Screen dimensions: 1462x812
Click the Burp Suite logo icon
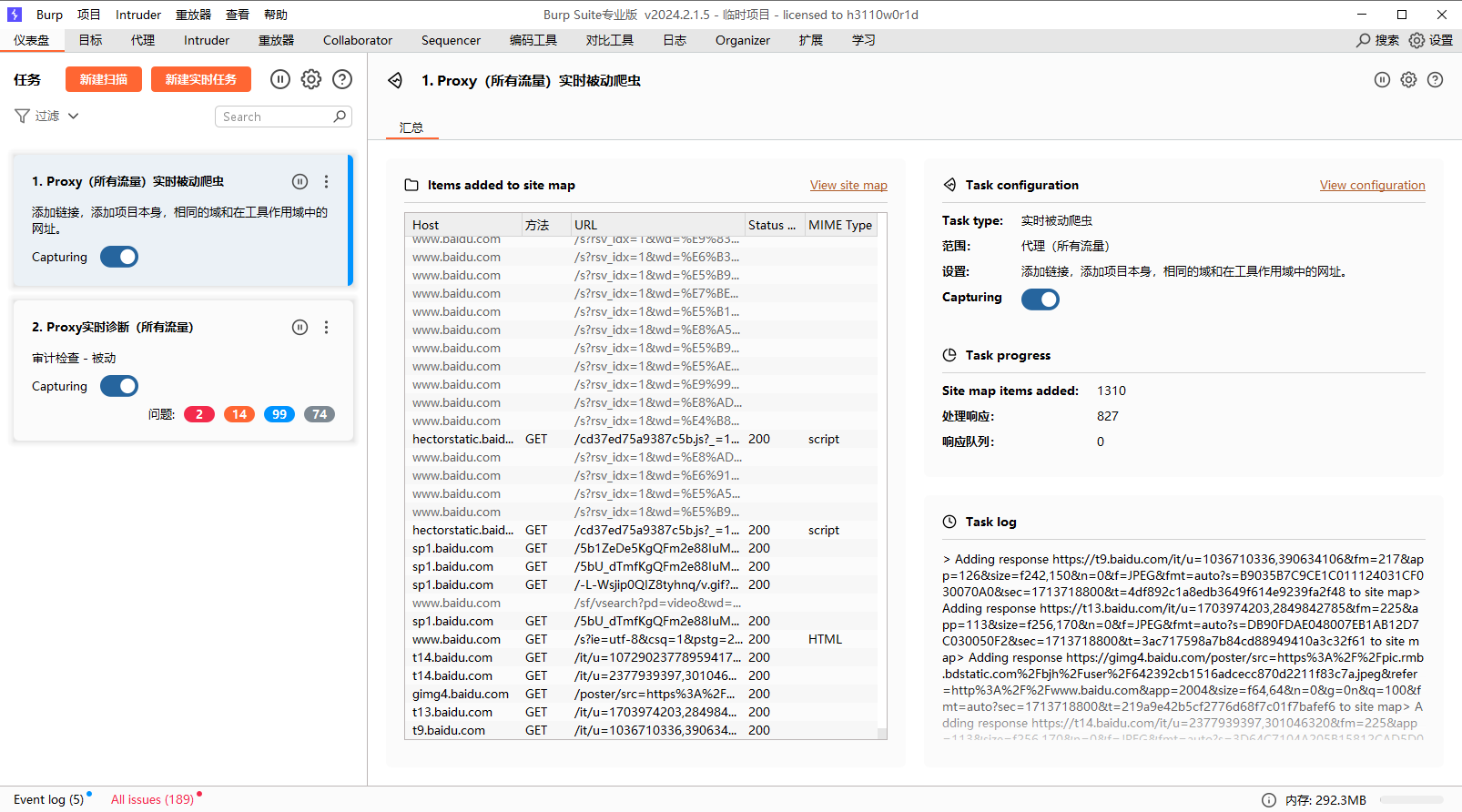point(15,15)
